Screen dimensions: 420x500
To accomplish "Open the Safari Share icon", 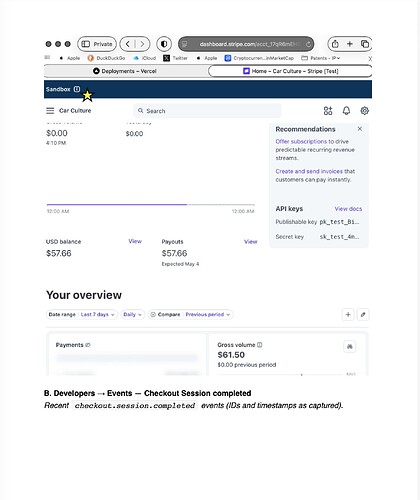I will click(x=335, y=44).
